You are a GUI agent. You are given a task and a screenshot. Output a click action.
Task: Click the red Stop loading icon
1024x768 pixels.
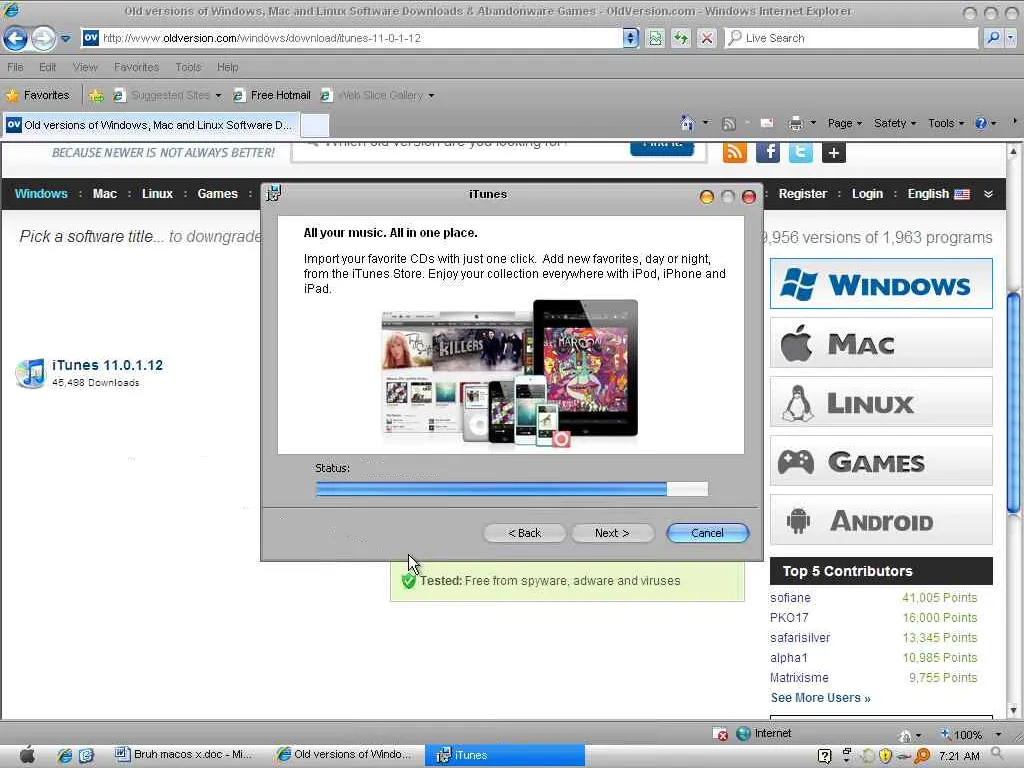[x=707, y=38]
